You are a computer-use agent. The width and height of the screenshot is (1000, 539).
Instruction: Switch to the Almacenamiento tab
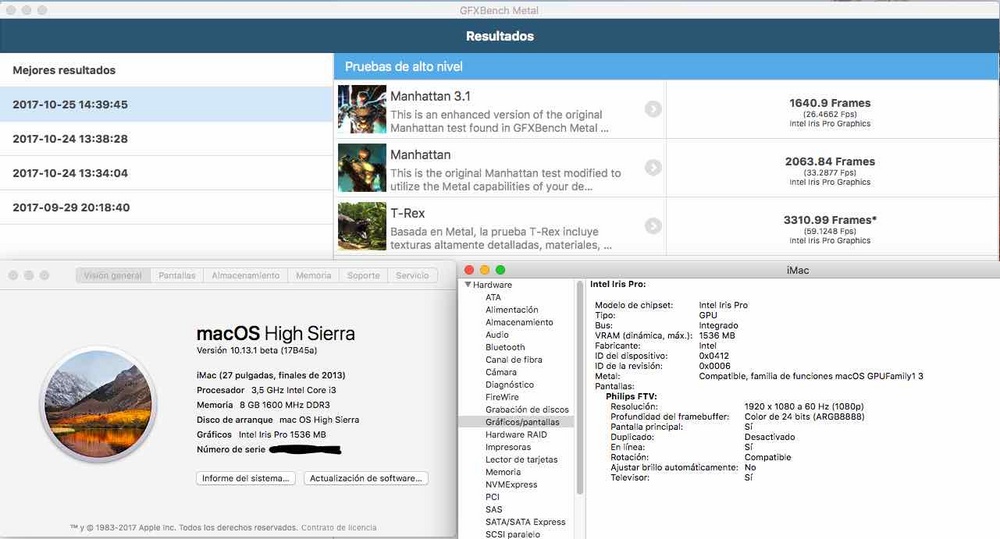246,276
